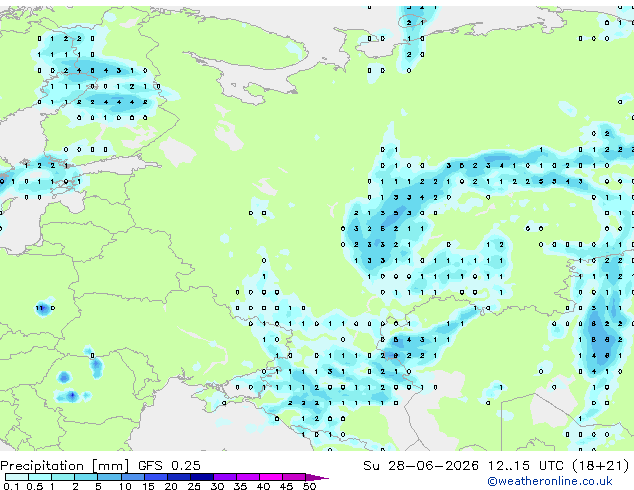Select the 2–5 mm legend color swatch
634x490 pixels.
86,477
